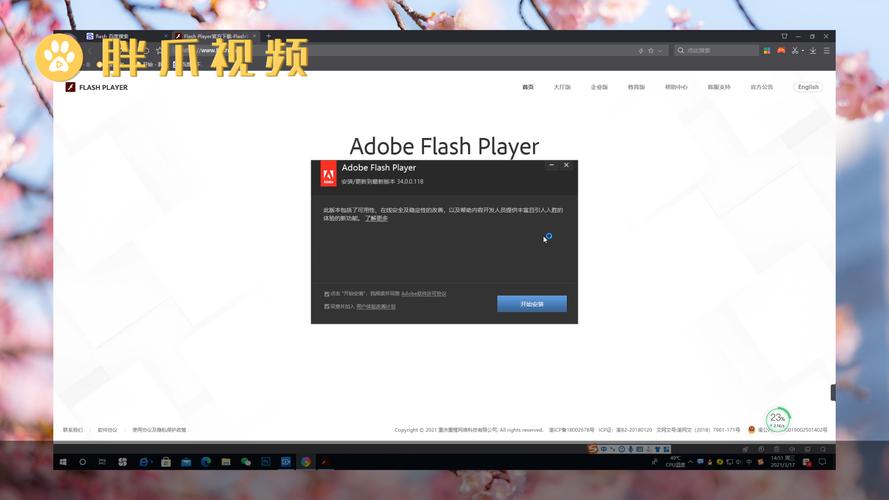Click the colorful grid extension icon
The image size is (889, 500).
(767, 50)
